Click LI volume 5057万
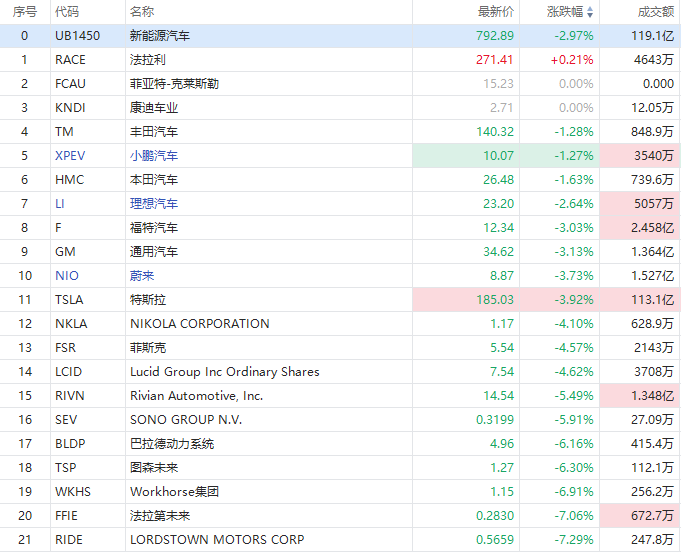Image resolution: width=681 pixels, height=552 pixels. 654,204
